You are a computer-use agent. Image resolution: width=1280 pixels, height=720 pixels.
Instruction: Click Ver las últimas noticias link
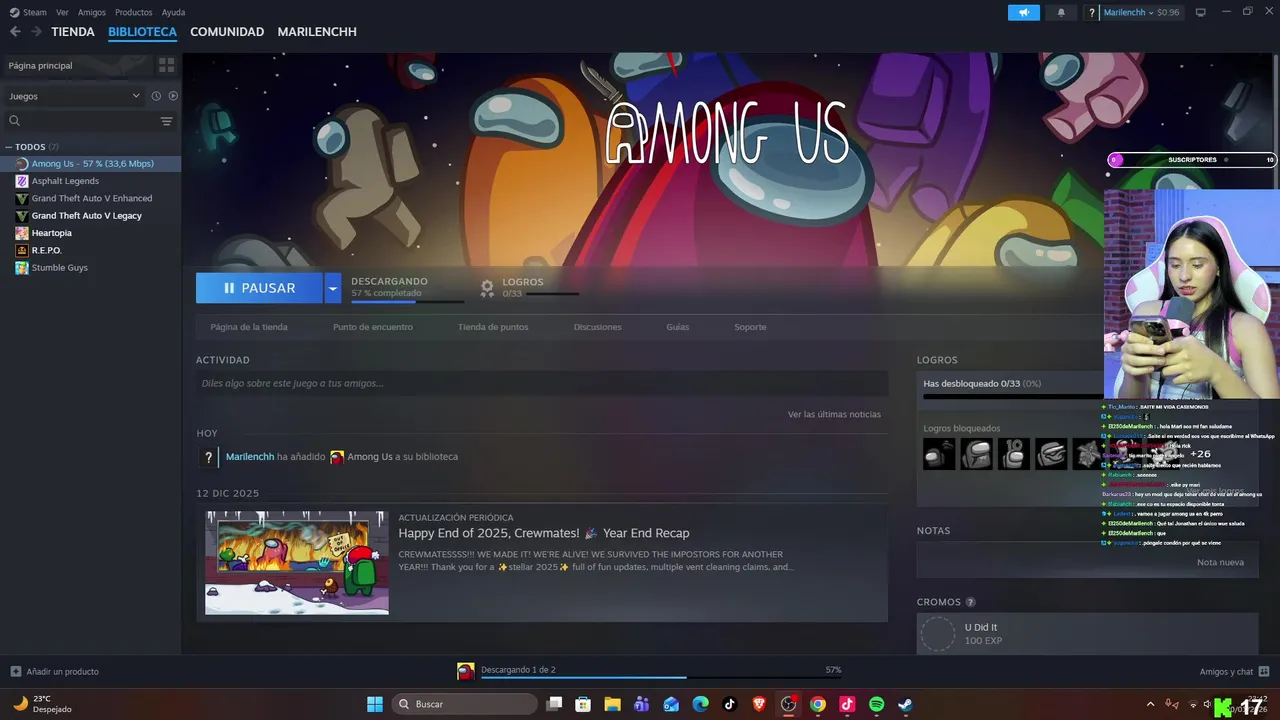[834, 414]
